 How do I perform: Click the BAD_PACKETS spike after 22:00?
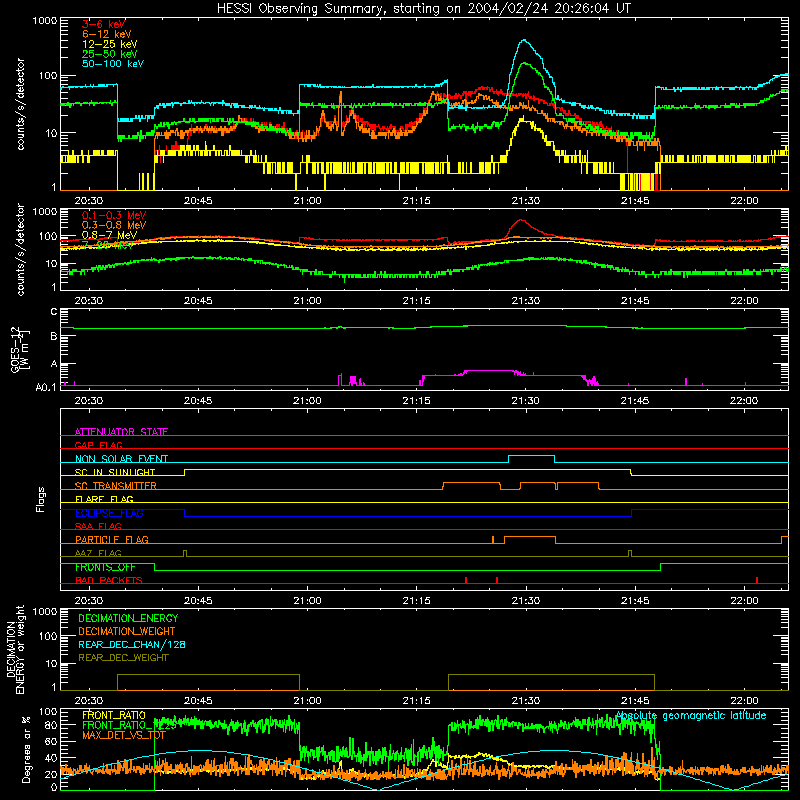point(757,580)
